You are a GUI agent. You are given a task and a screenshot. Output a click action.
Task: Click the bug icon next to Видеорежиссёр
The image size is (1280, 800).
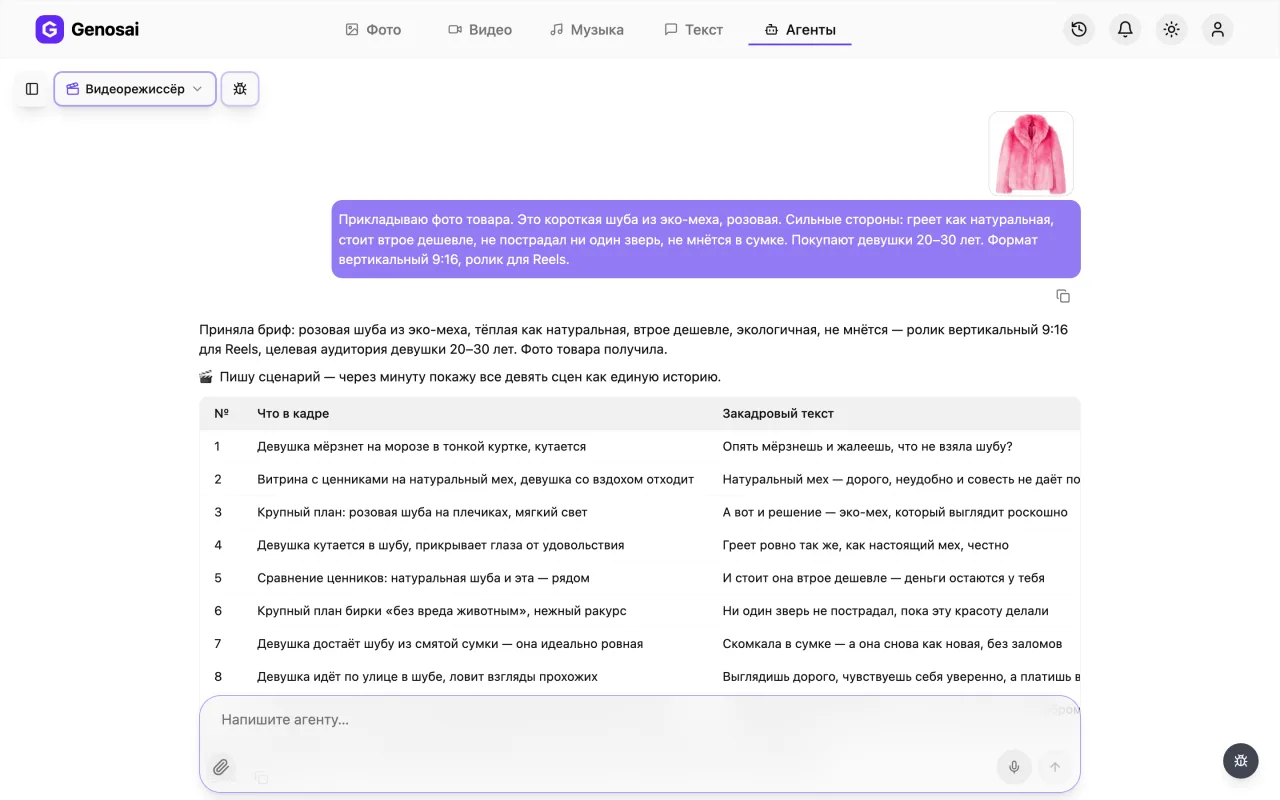pos(240,89)
